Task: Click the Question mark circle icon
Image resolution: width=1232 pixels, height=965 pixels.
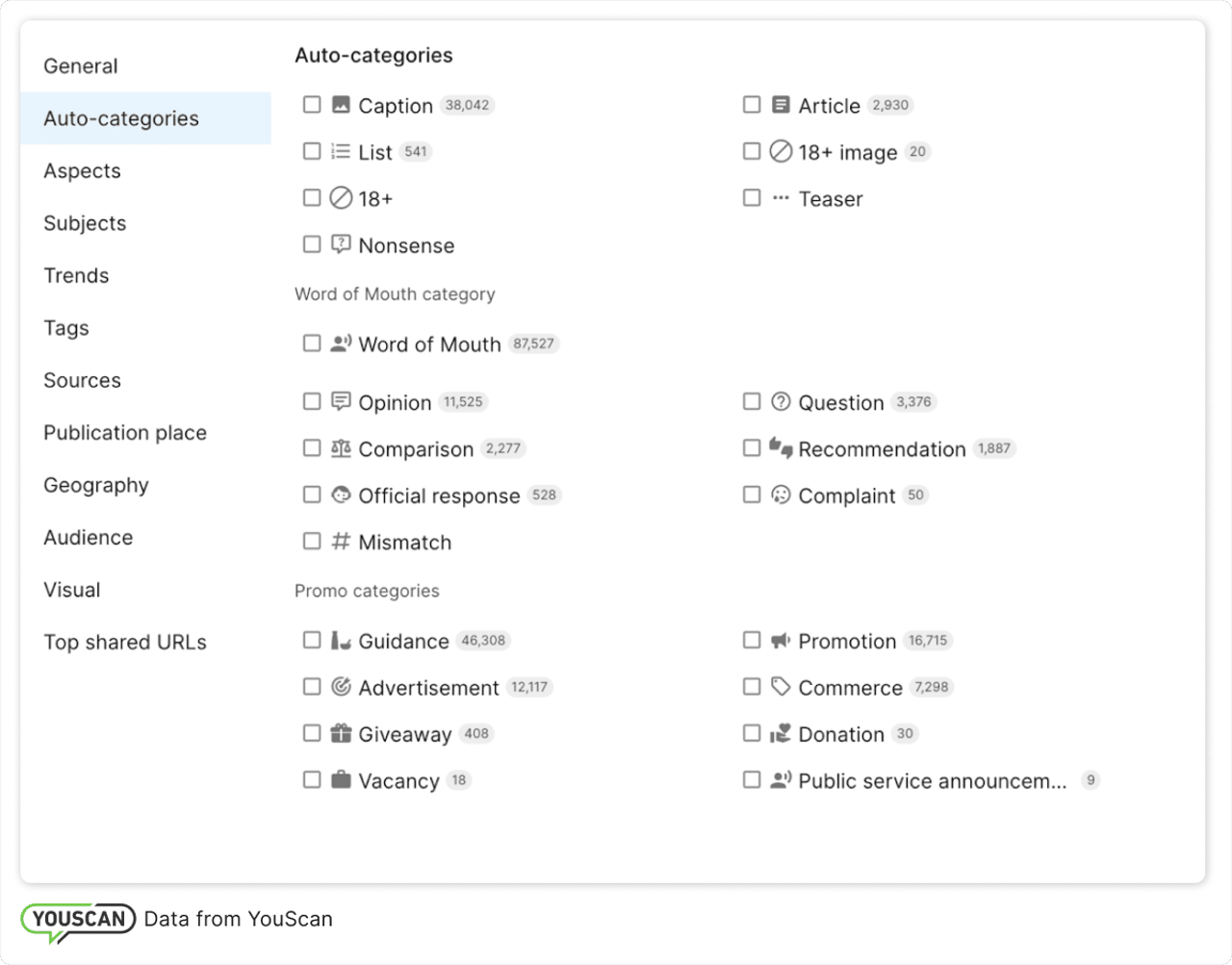Action: click(781, 401)
